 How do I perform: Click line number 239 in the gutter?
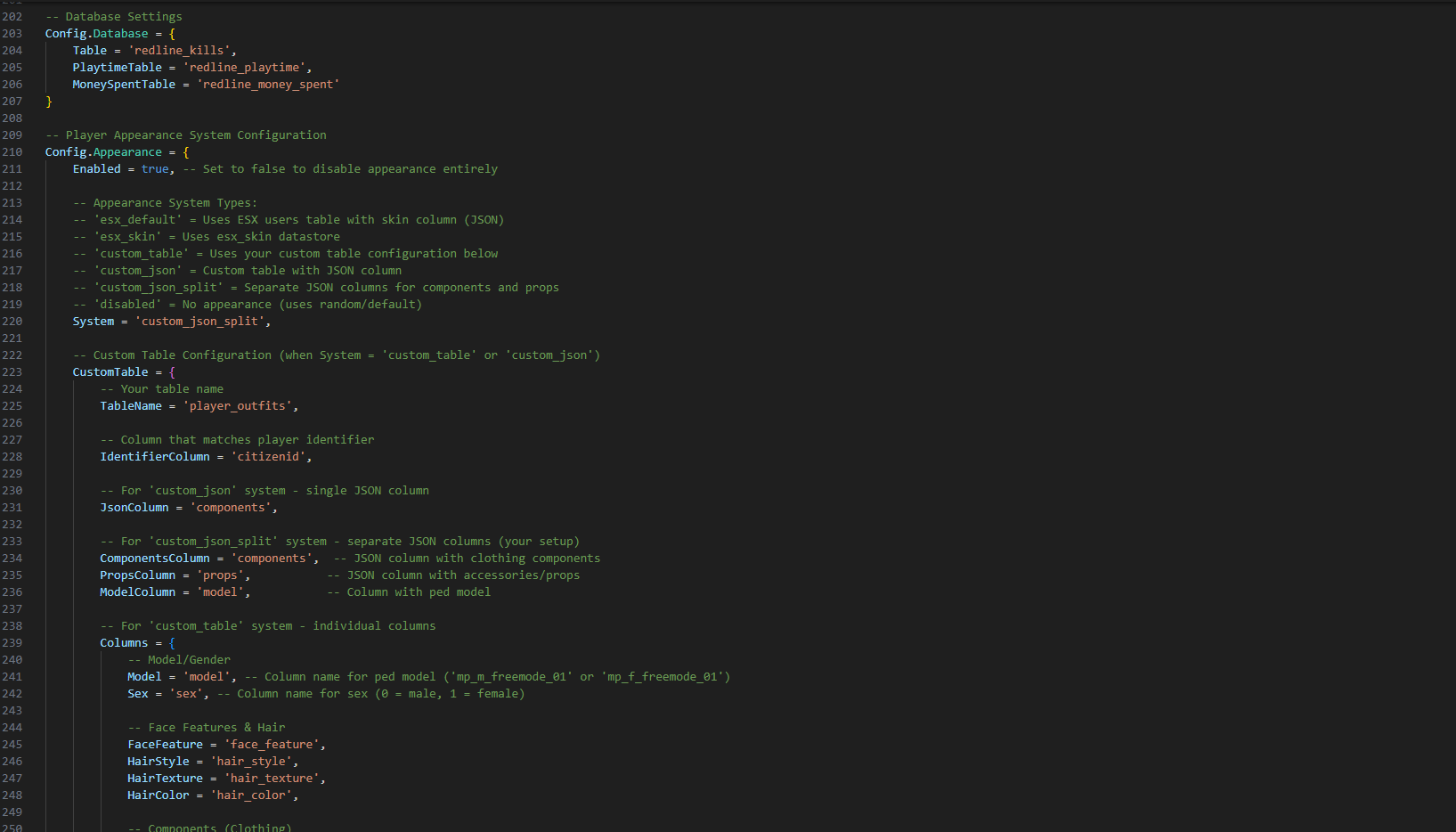pyautogui.click(x=12, y=643)
